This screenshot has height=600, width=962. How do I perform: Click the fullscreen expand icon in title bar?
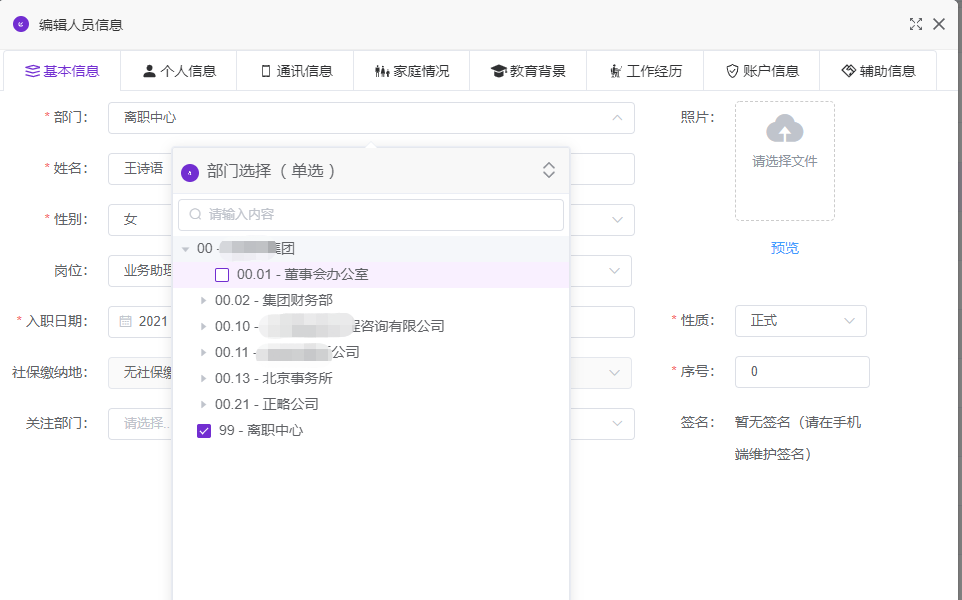tap(915, 25)
